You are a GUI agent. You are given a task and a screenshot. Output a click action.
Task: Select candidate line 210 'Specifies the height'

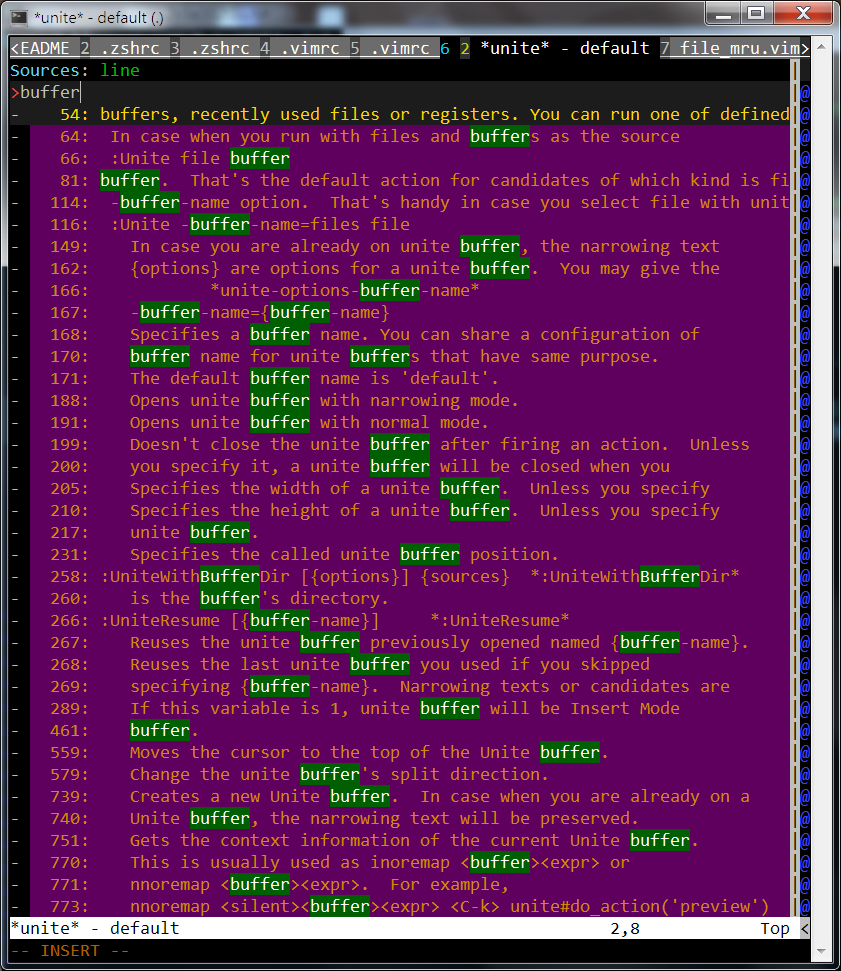coord(400,510)
